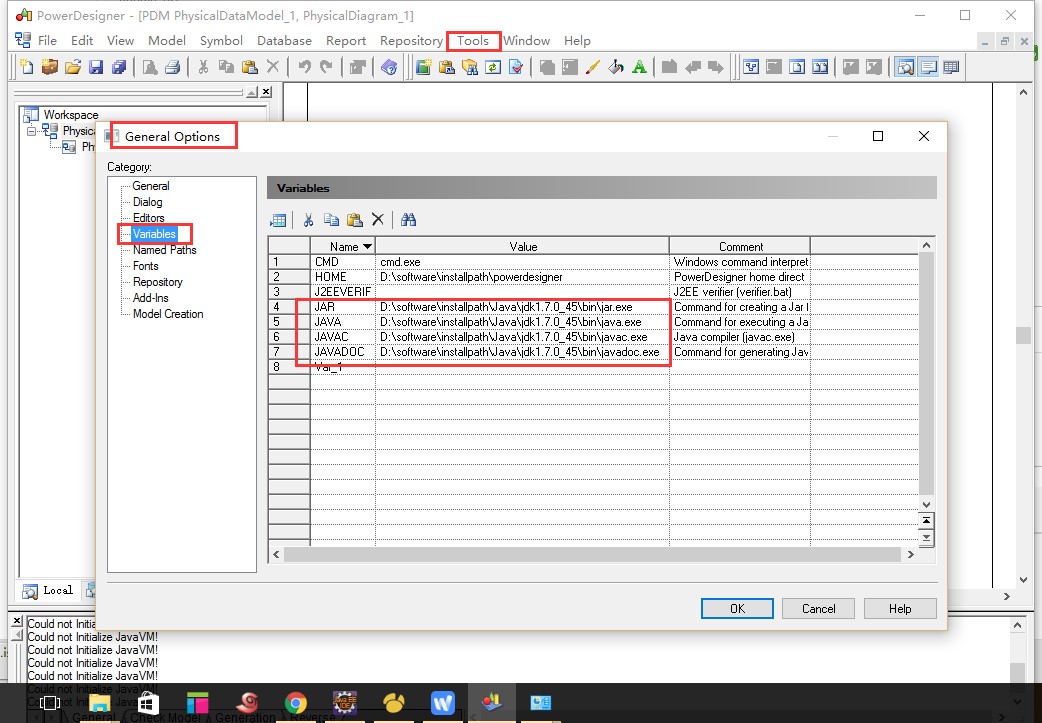Click the Task View taskbar icon
Screen dimensions: 1042x723
point(50,702)
